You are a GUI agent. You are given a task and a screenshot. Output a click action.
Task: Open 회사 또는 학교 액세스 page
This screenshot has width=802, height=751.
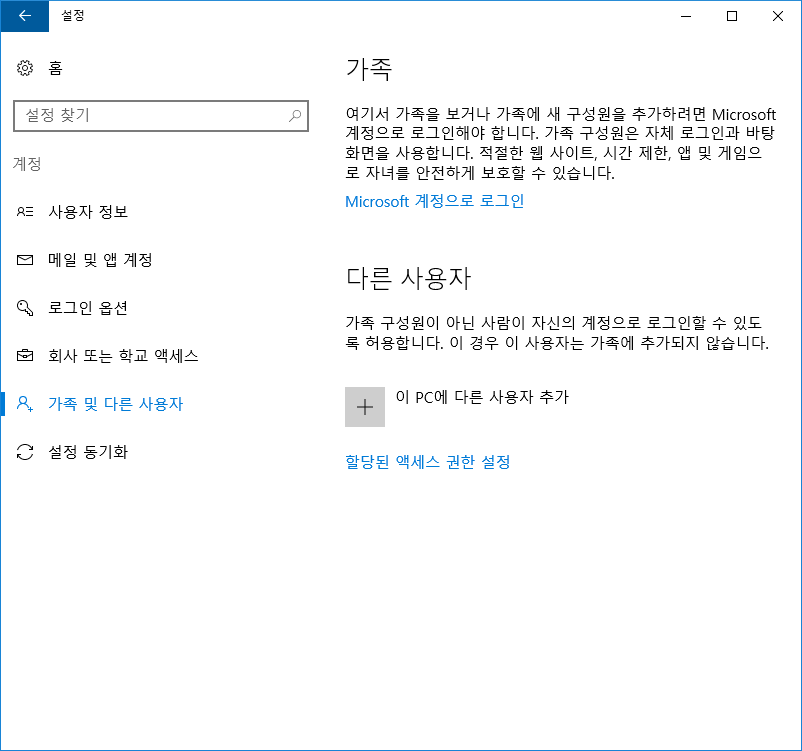click(123, 356)
